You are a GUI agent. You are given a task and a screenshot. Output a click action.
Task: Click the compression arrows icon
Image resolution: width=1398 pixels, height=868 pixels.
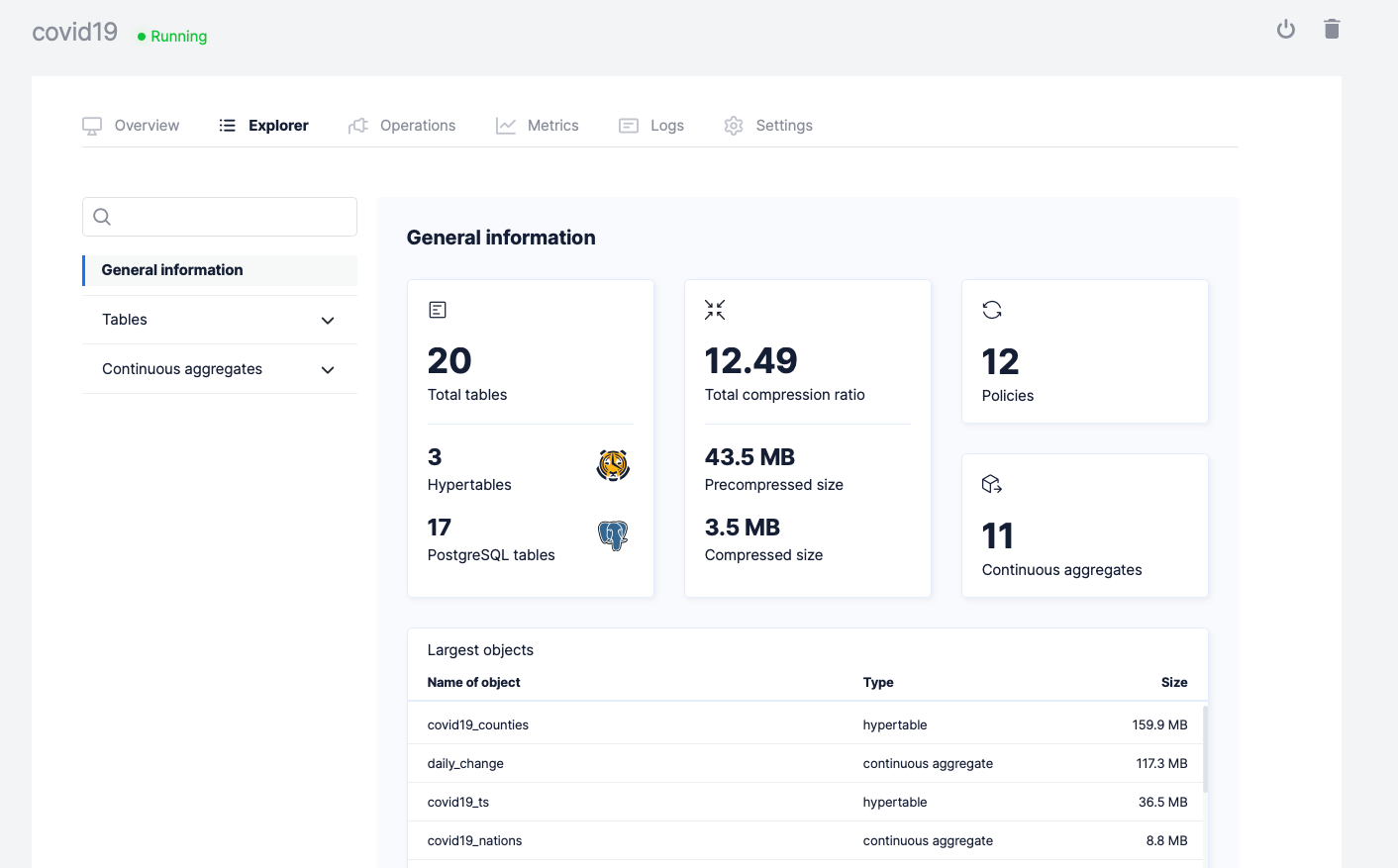pyautogui.click(x=715, y=310)
